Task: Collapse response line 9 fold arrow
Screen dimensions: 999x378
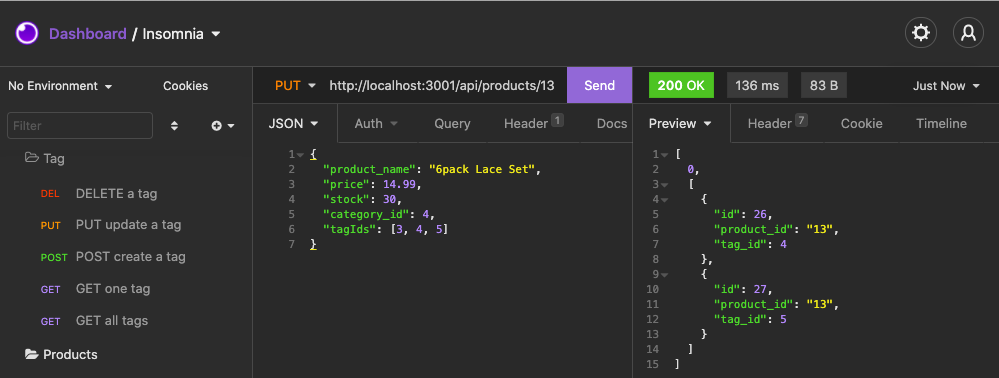Action: pyautogui.click(x=665, y=275)
